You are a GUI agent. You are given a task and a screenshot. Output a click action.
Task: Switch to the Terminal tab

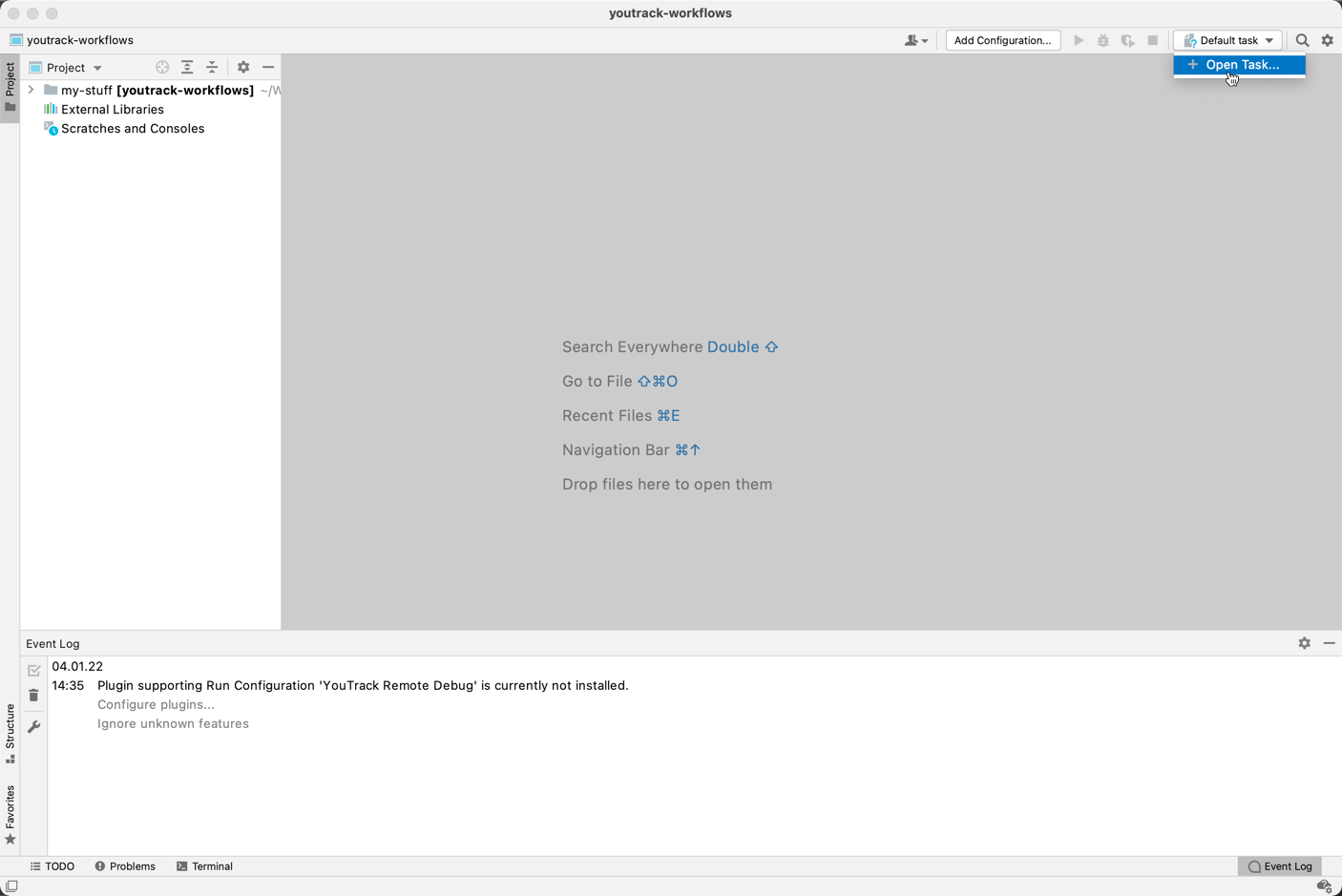(x=204, y=865)
